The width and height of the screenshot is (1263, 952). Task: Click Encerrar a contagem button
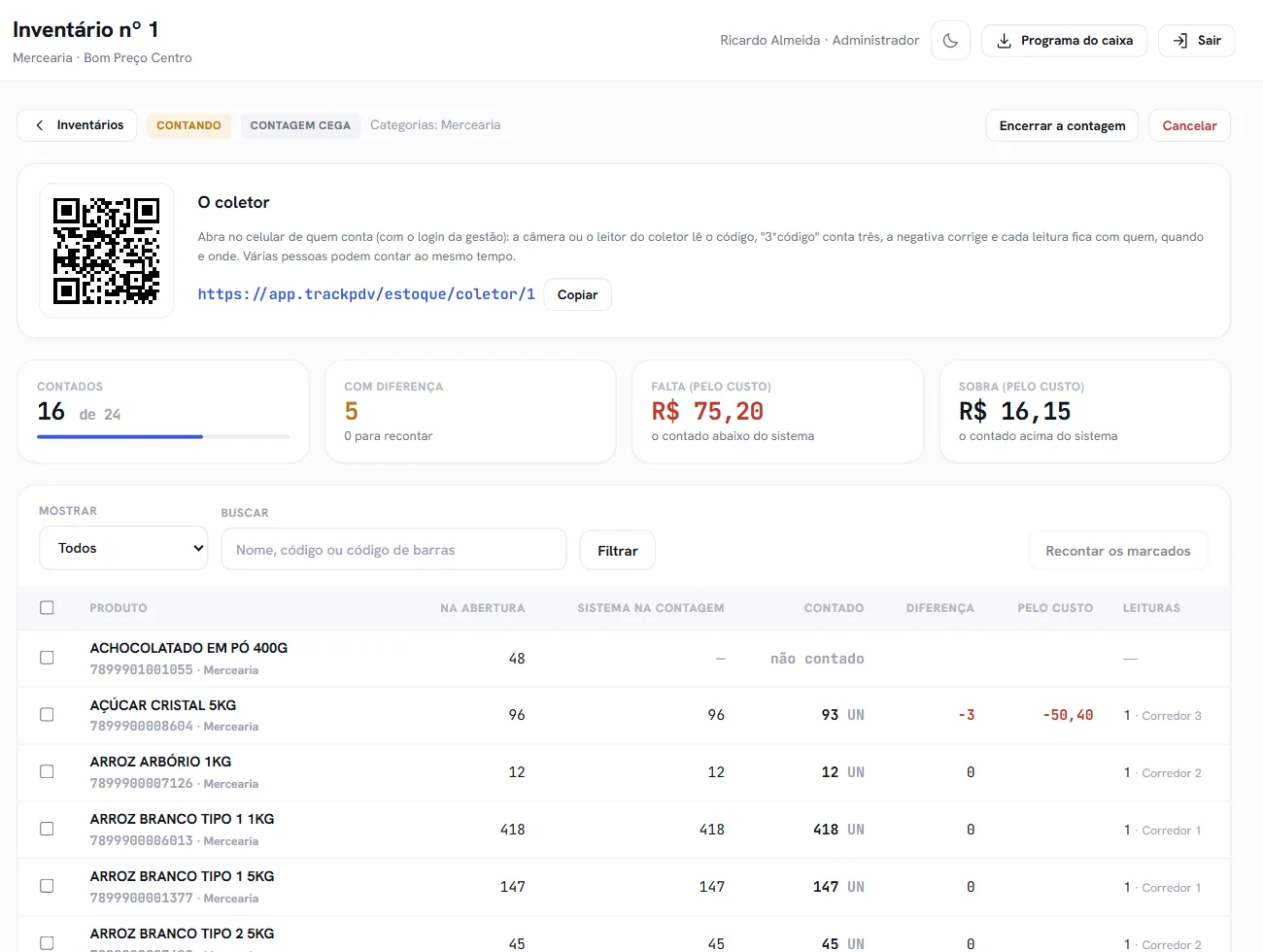coord(1062,125)
